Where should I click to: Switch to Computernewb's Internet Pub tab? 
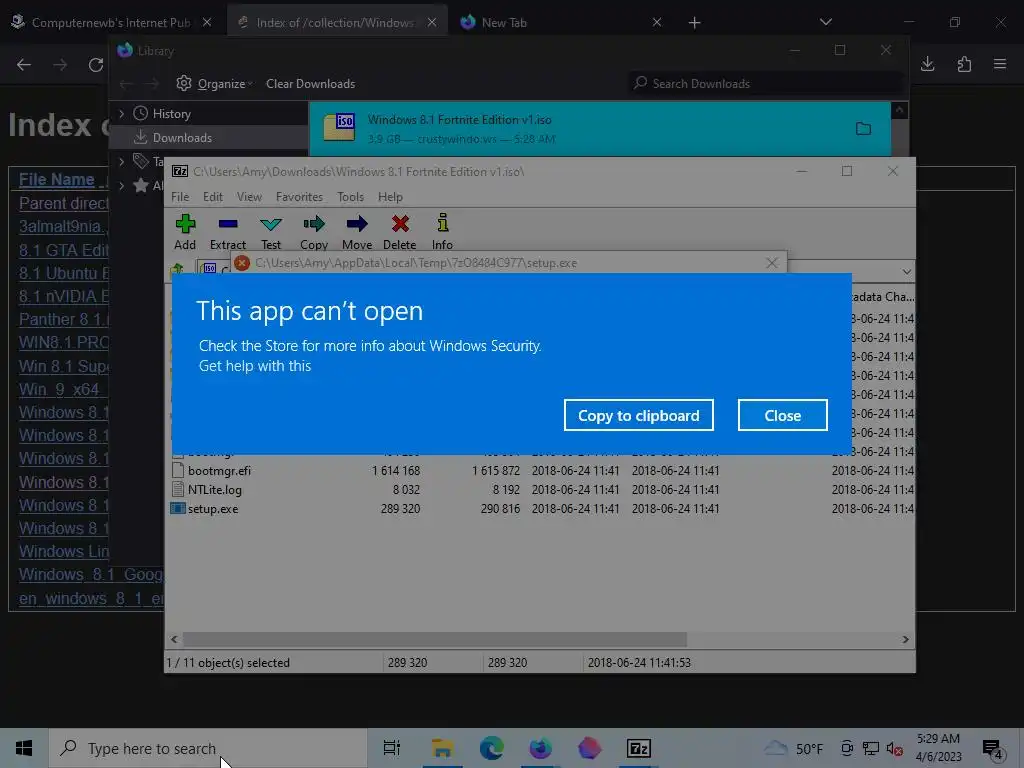tap(111, 22)
